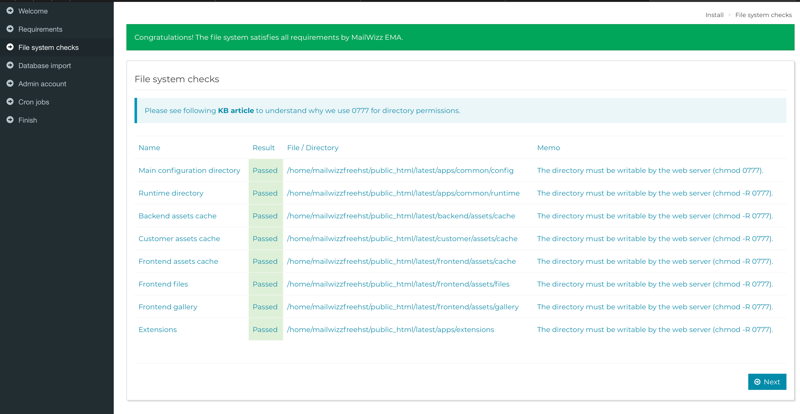Viewport: 800px width, 414px height.
Task: Click Passed result for Frontend assets cache
Action: (x=265, y=261)
